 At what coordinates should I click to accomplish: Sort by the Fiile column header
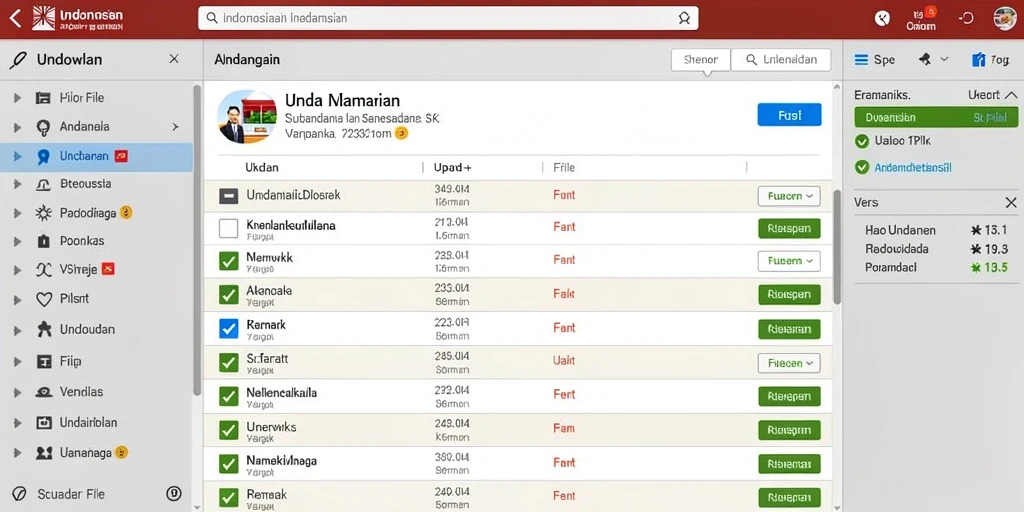point(564,167)
